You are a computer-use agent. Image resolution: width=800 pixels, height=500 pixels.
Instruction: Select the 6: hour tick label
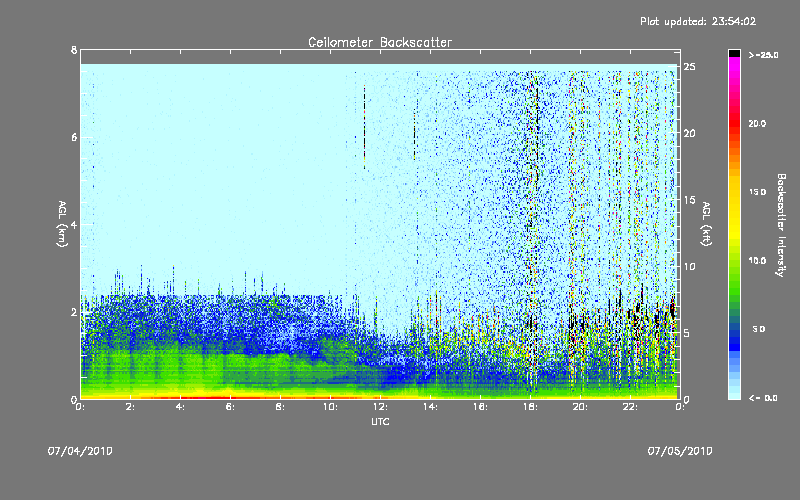231,407
